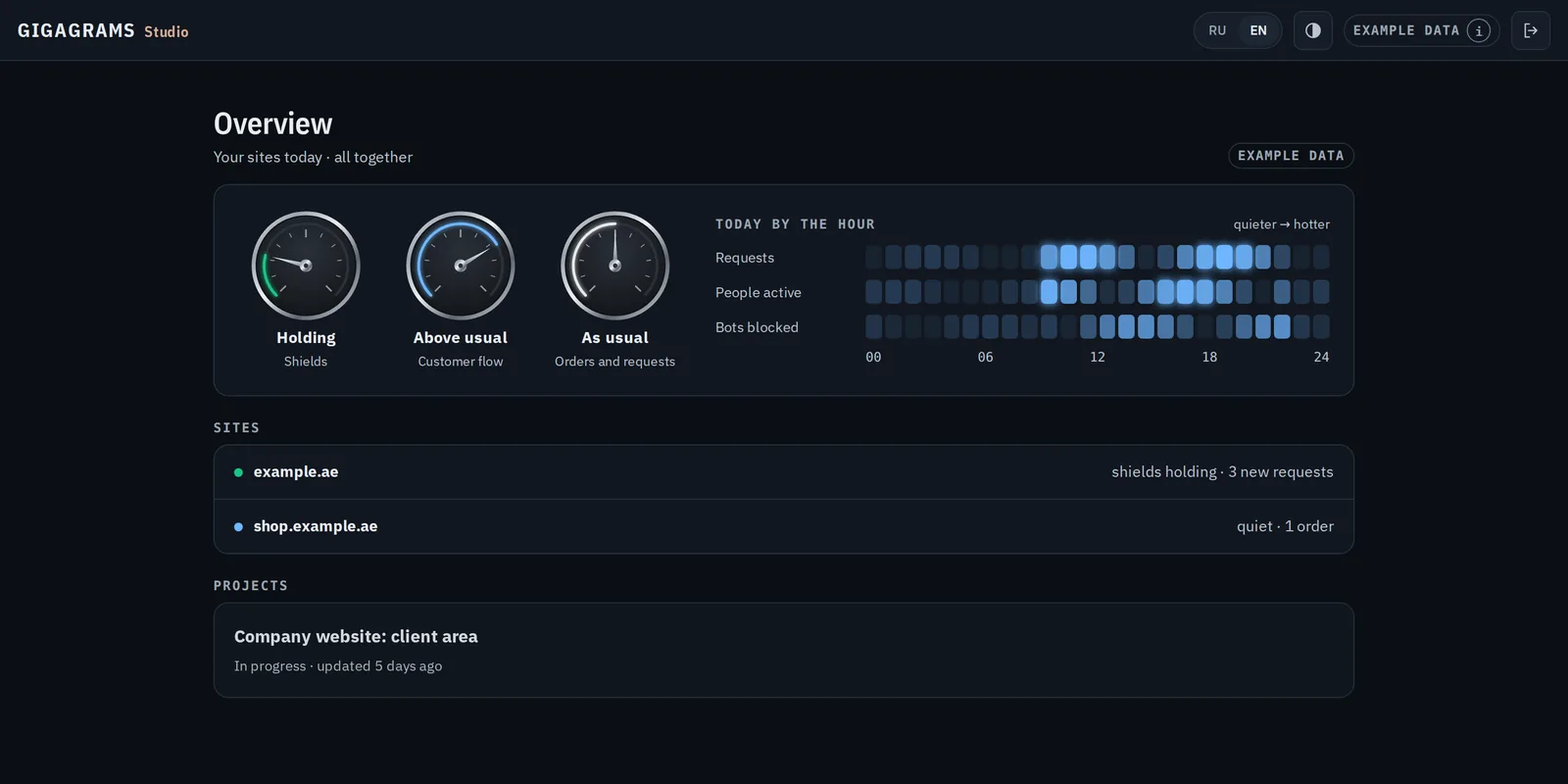Image resolution: width=1568 pixels, height=784 pixels.
Task: Open the info icon beside Example Data
Action: click(x=1479, y=30)
